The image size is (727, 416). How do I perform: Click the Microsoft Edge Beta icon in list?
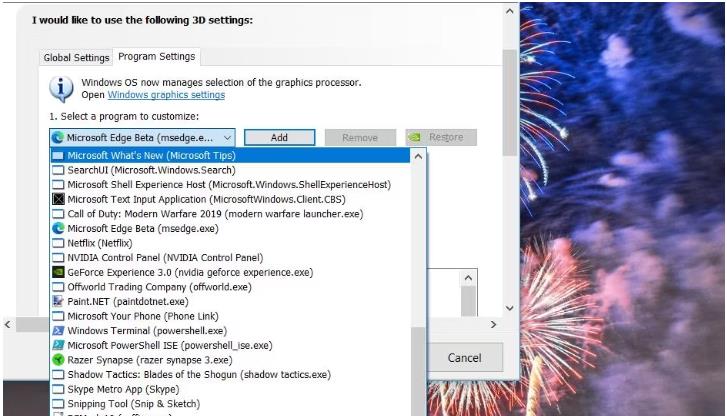tap(58, 228)
